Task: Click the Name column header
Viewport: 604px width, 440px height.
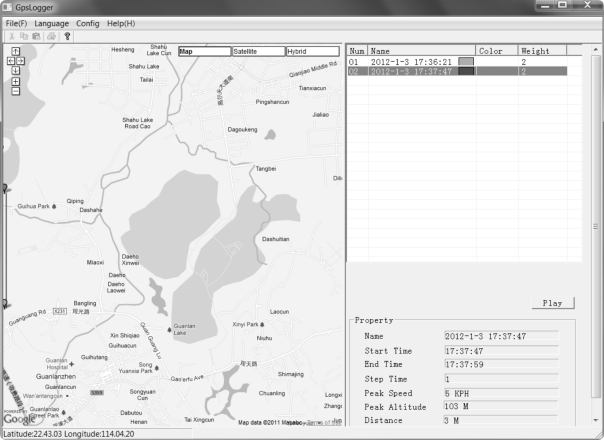Action: pos(421,51)
